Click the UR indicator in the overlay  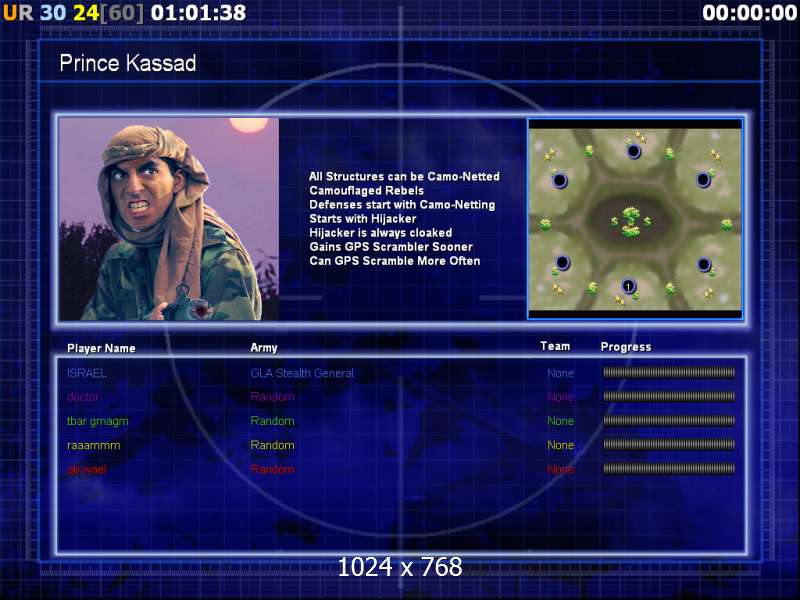coord(18,13)
